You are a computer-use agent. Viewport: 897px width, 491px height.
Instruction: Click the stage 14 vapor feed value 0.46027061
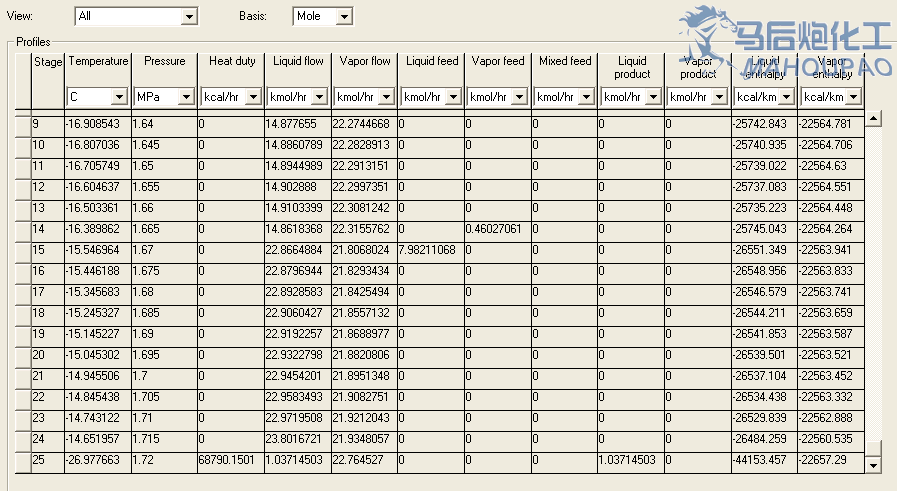(497, 228)
